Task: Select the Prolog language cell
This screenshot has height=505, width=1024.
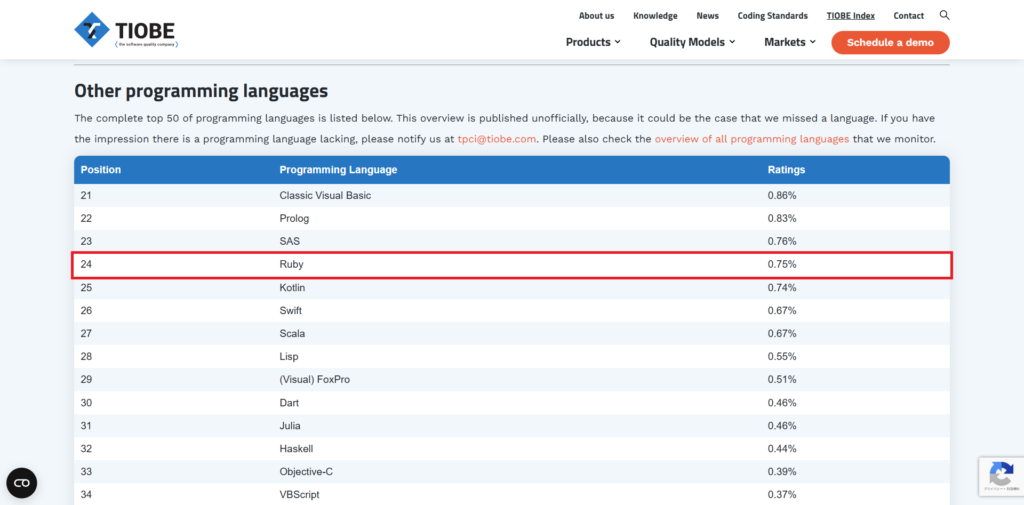Action: tap(294, 218)
